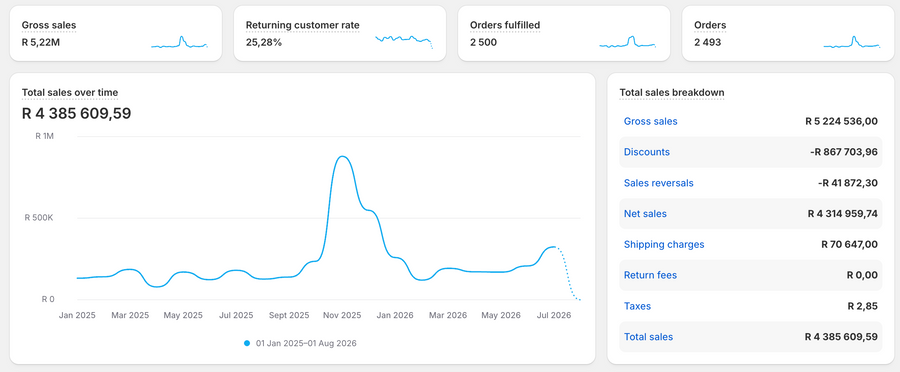
Task: Click the Nov 2025 peak on sales line
Action: [x=342, y=156]
